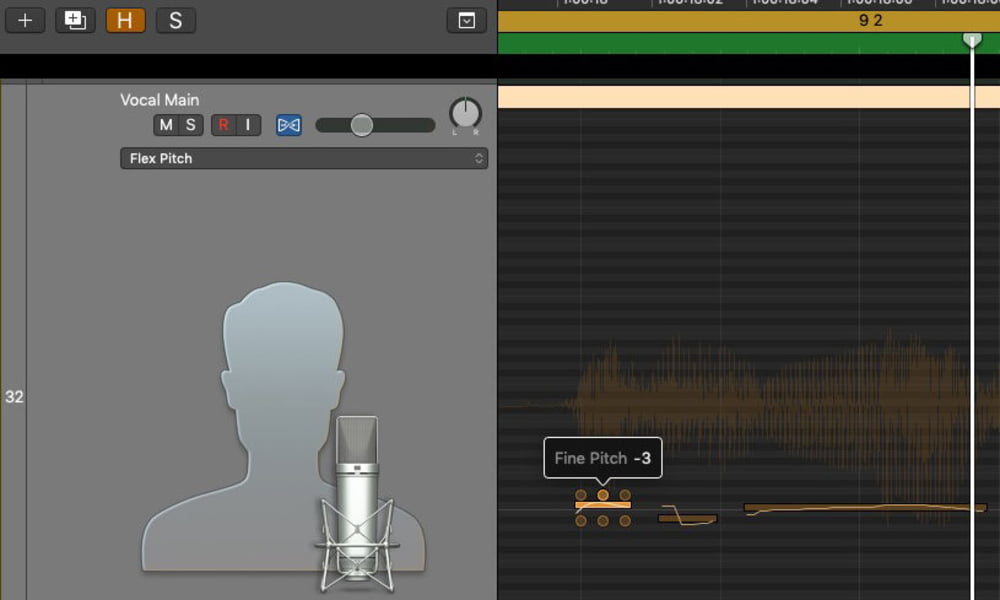Click the pan knob on Vocal Main
Screen dimensions: 1000x600
tap(465, 114)
